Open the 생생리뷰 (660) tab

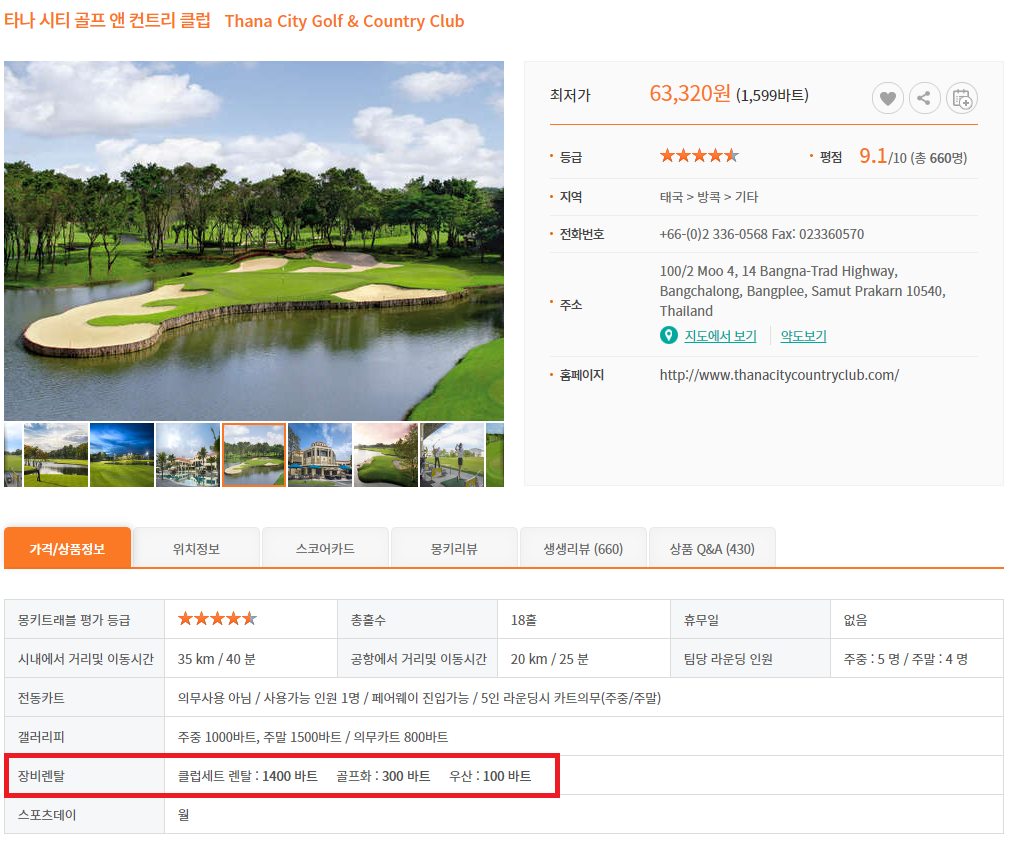[x=583, y=548]
